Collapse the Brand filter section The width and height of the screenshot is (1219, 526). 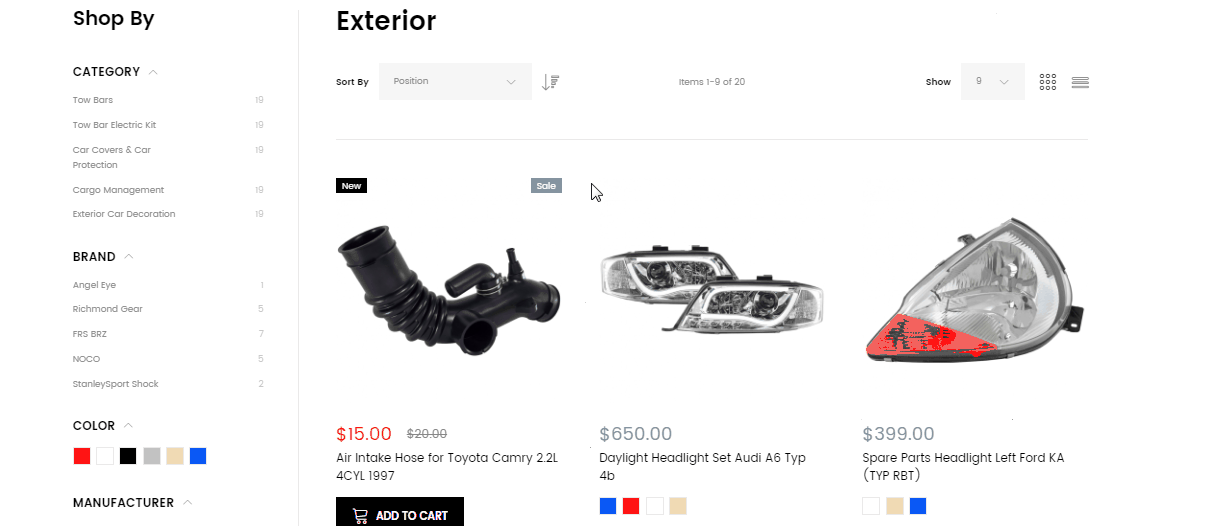pyautogui.click(x=129, y=257)
